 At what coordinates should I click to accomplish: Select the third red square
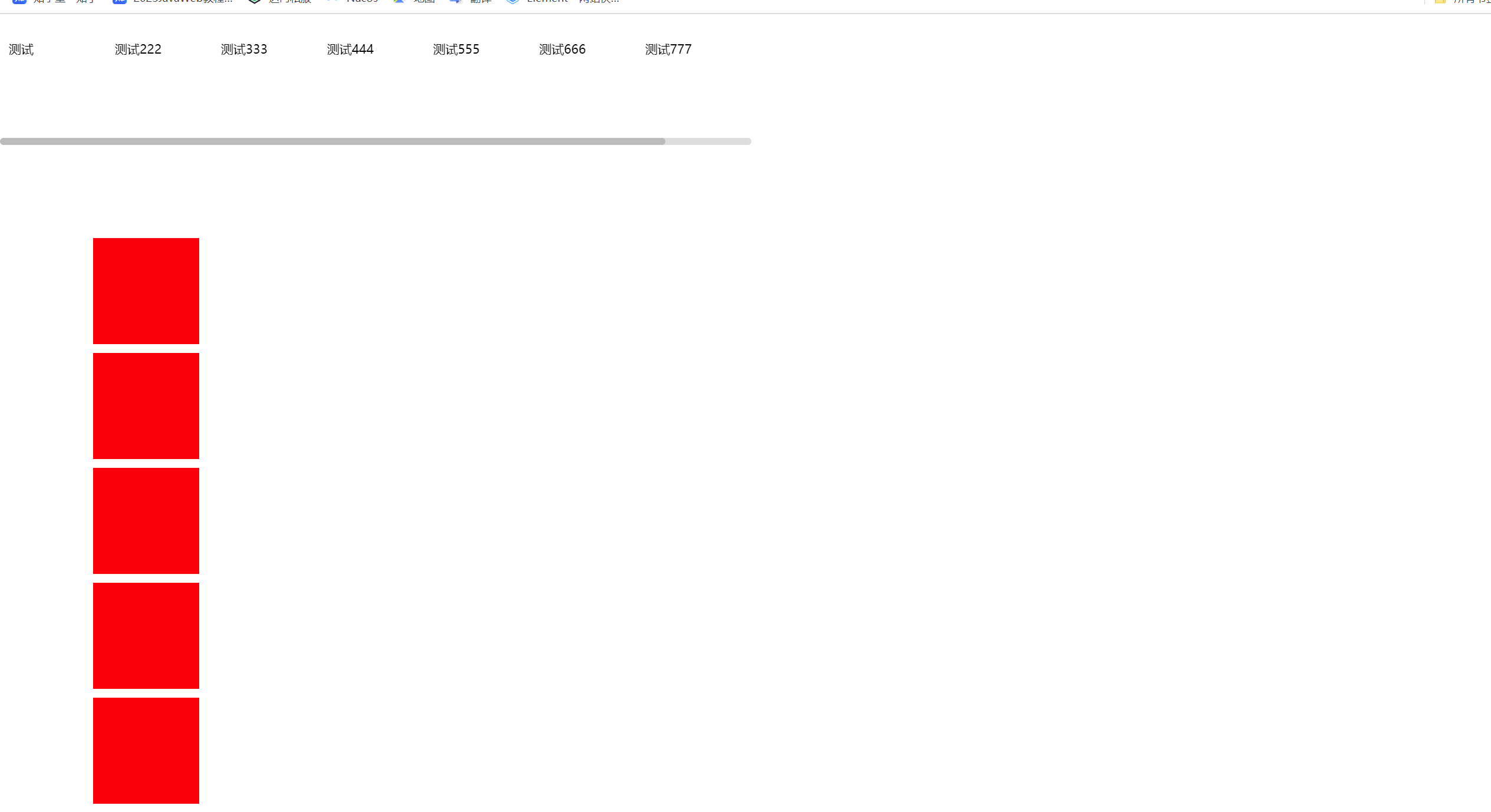click(x=146, y=521)
